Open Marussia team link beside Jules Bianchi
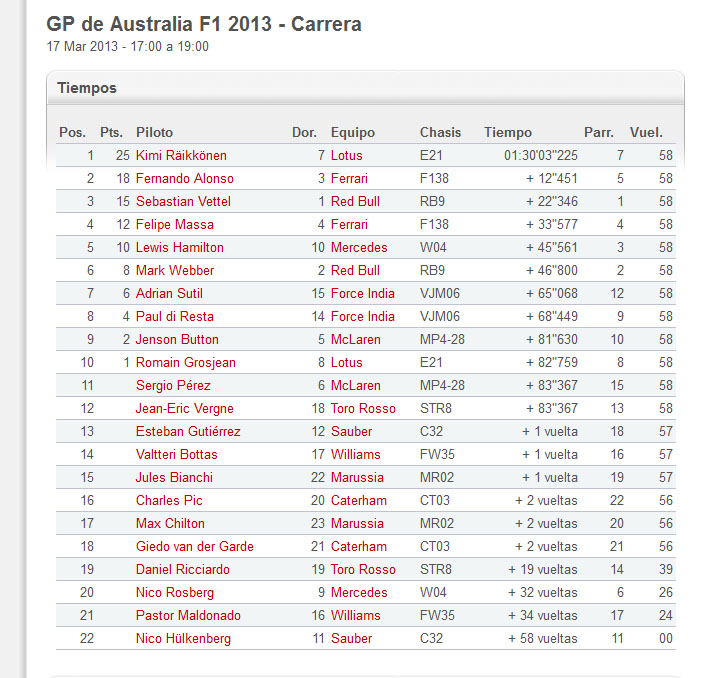The height and width of the screenshot is (678, 701). [x=357, y=478]
